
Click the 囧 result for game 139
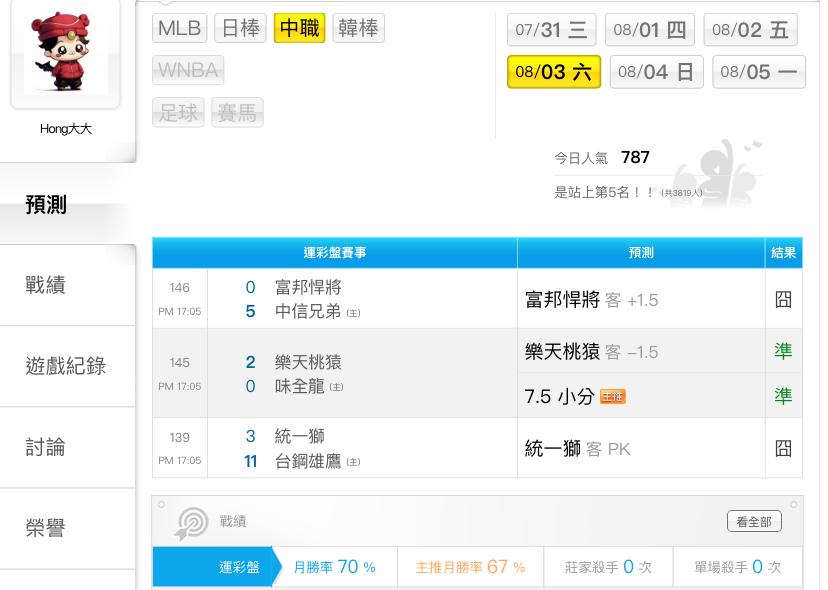tap(783, 448)
